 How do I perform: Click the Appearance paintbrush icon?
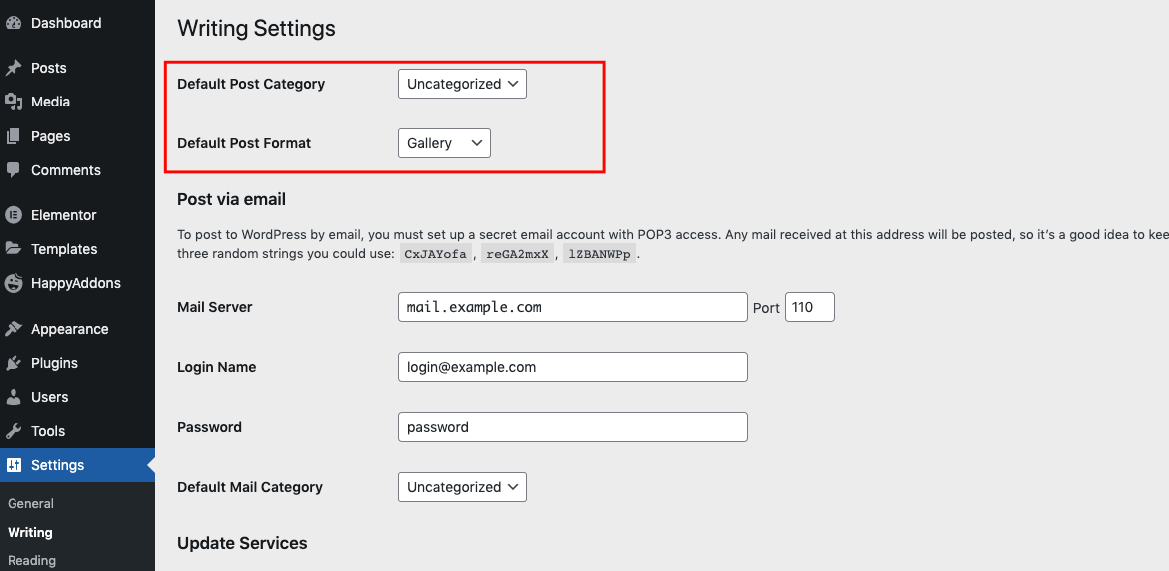pos(13,329)
